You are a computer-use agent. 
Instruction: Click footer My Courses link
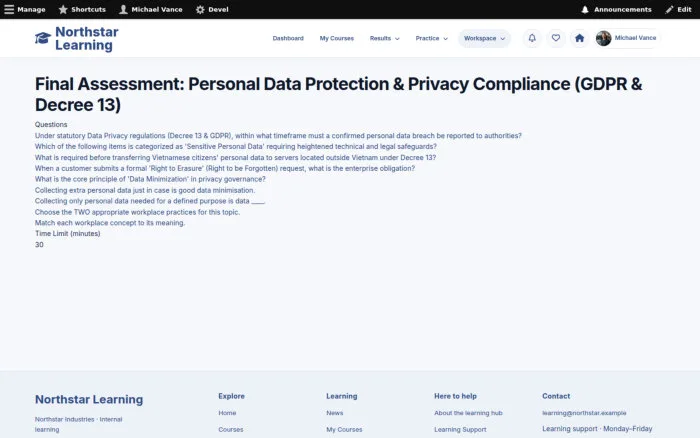(344, 430)
